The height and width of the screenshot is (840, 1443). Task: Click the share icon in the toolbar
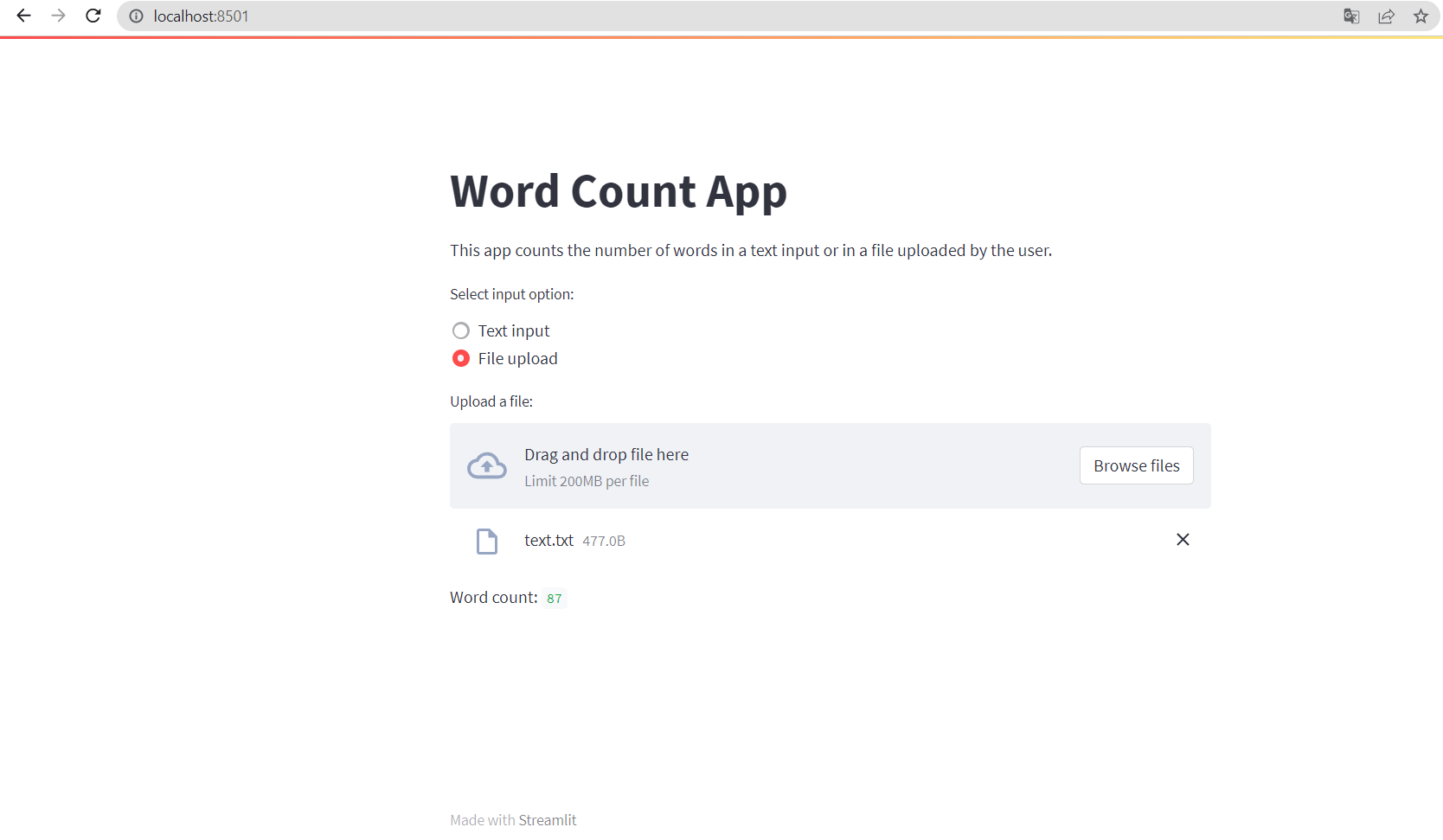1386,16
